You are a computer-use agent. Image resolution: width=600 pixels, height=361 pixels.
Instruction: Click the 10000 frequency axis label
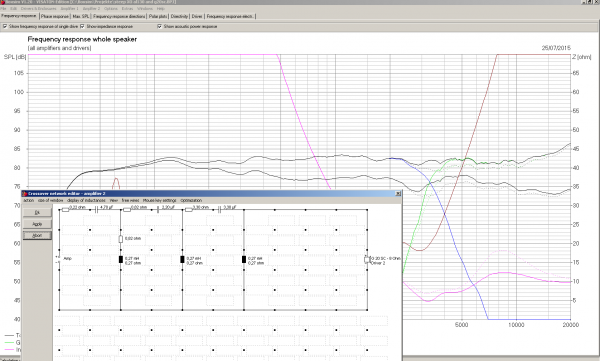click(516, 325)
